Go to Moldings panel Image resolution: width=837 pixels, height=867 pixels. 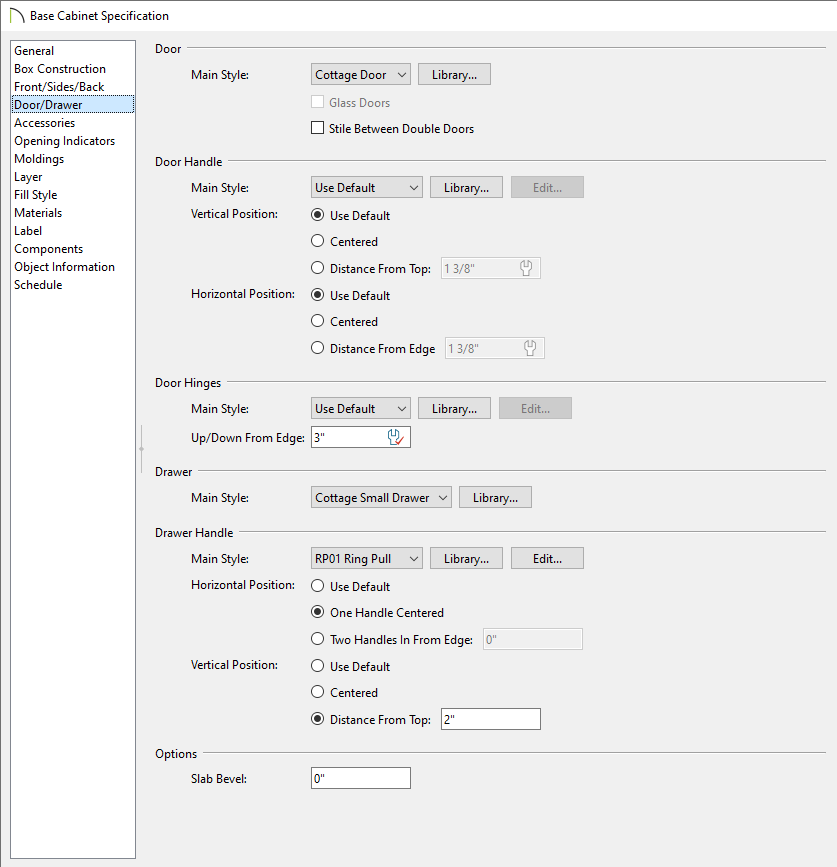[72, 159]
